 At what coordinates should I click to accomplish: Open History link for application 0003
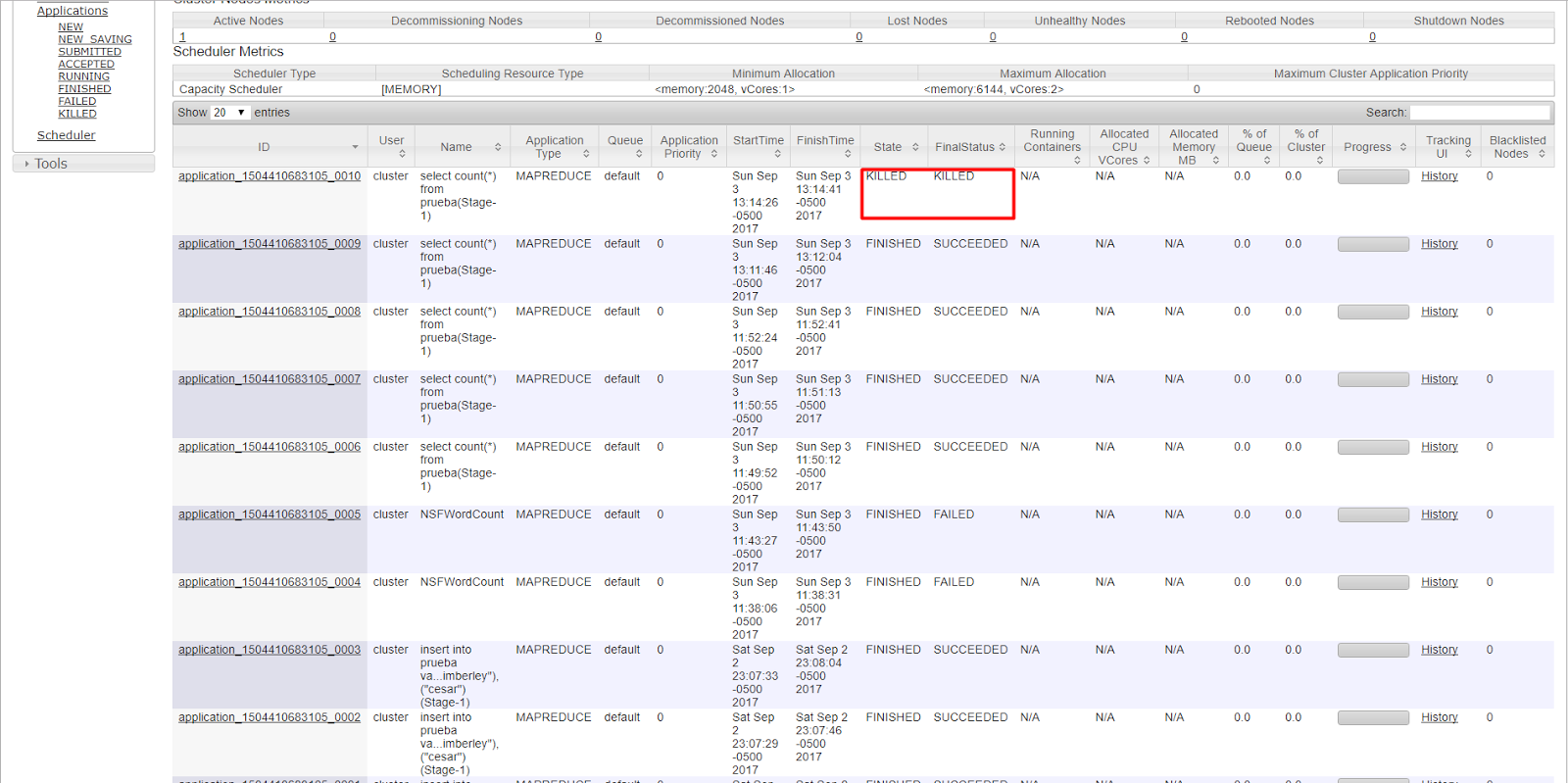click(x=1440, y=650)
